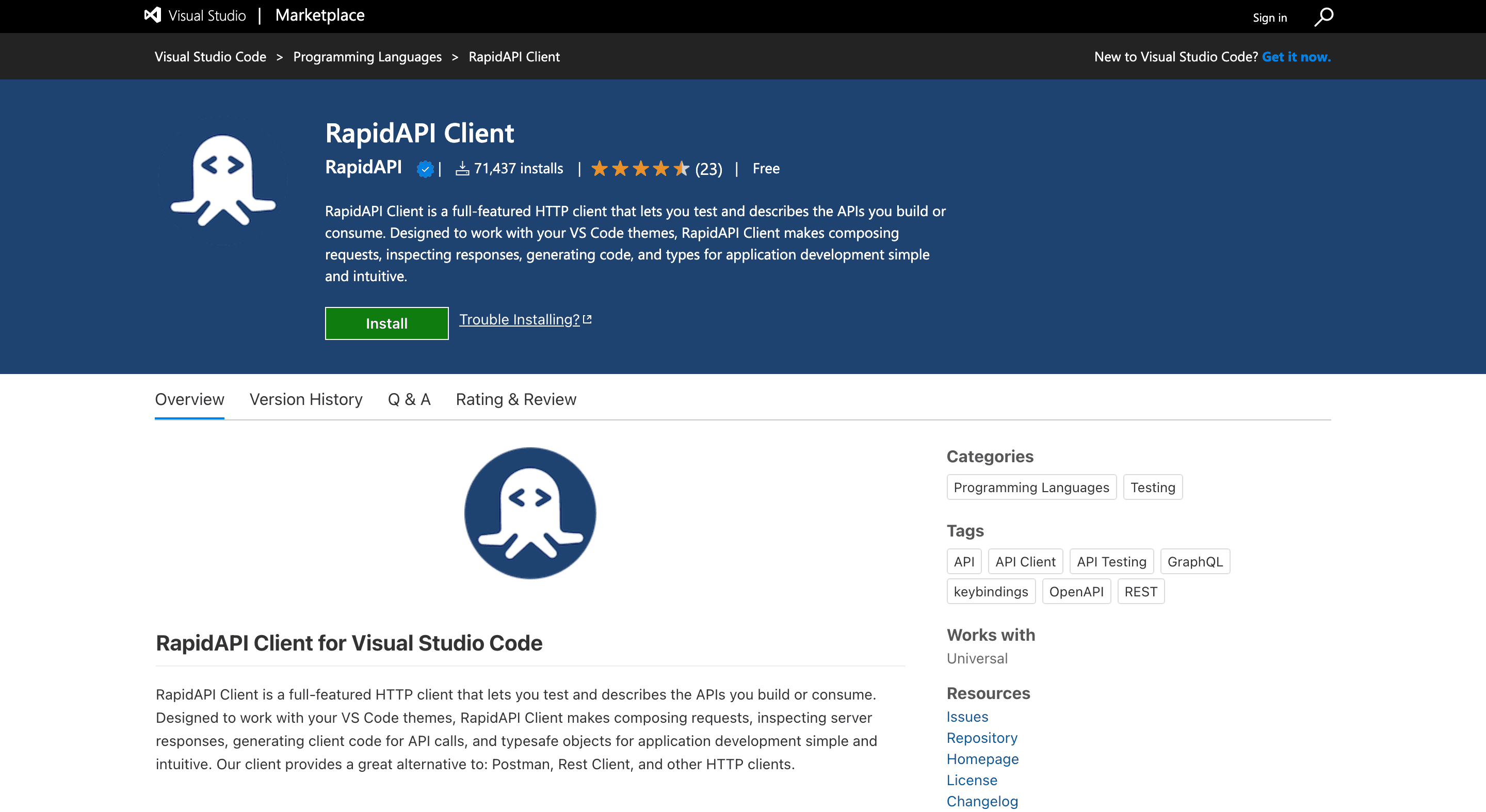
Task: Open the Repository resource link
Action: (x=982, y=738)
